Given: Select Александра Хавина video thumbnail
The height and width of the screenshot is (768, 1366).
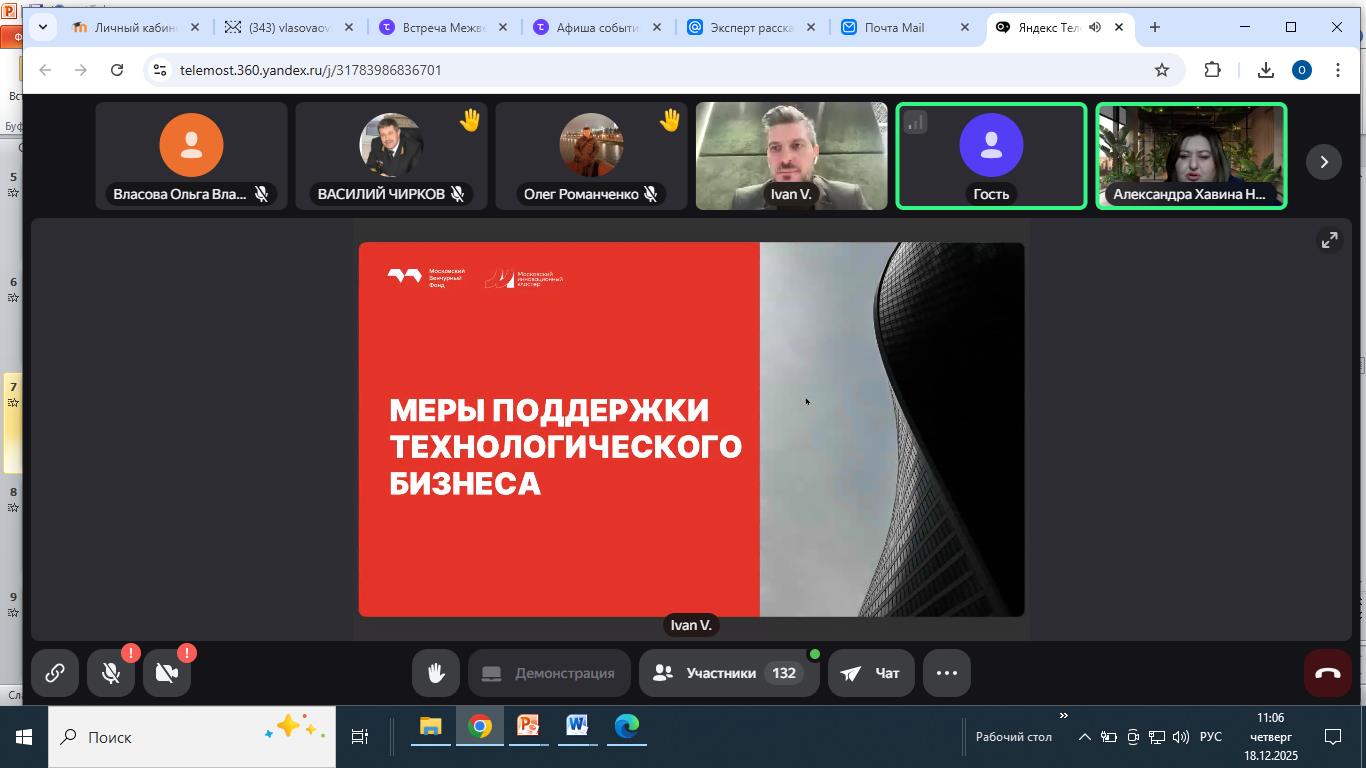Looking at the screenshot, I should point(1190,155).
